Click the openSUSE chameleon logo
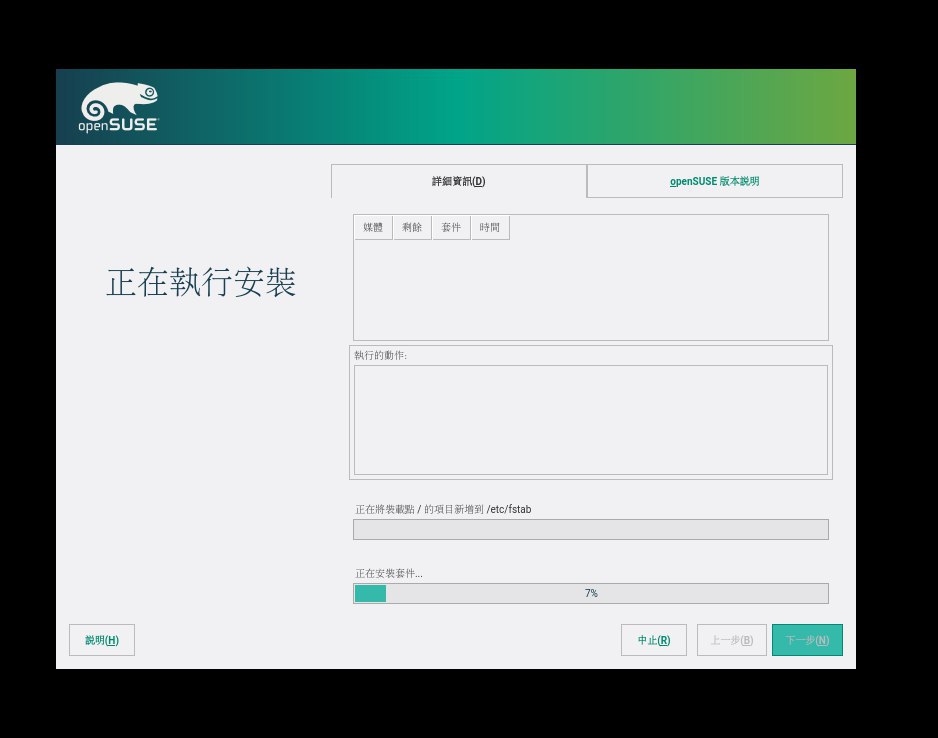 tap(118, 107)
